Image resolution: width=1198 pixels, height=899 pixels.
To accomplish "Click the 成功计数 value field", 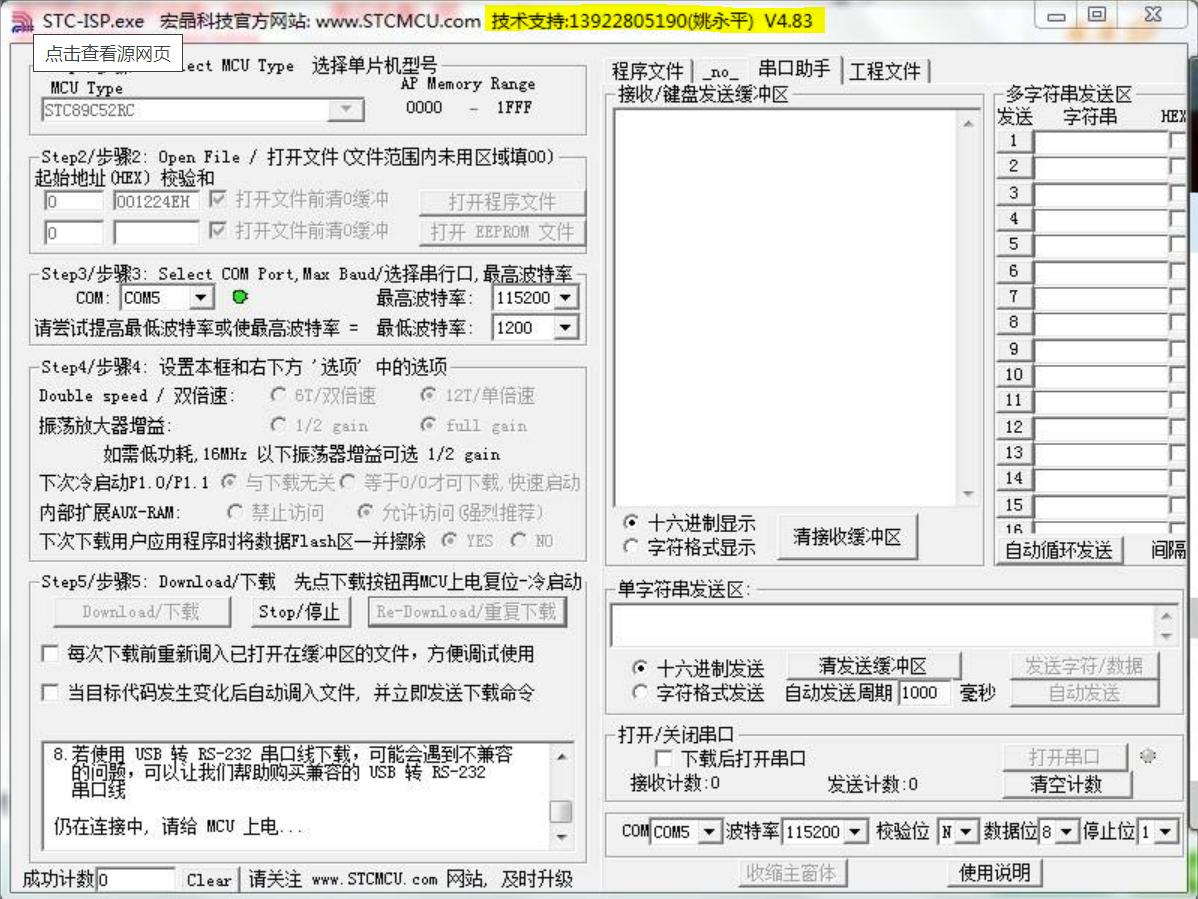I will [x=134, y=880].
